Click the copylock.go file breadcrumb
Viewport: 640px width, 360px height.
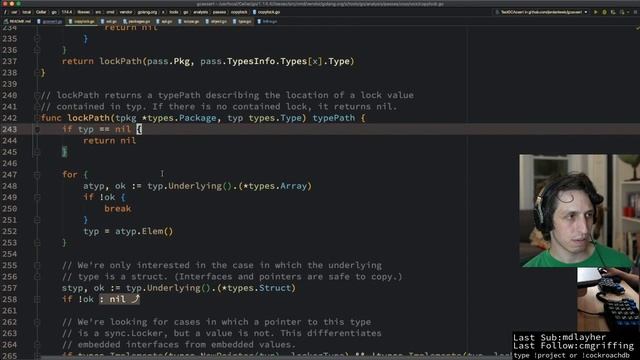pos(266,12)
